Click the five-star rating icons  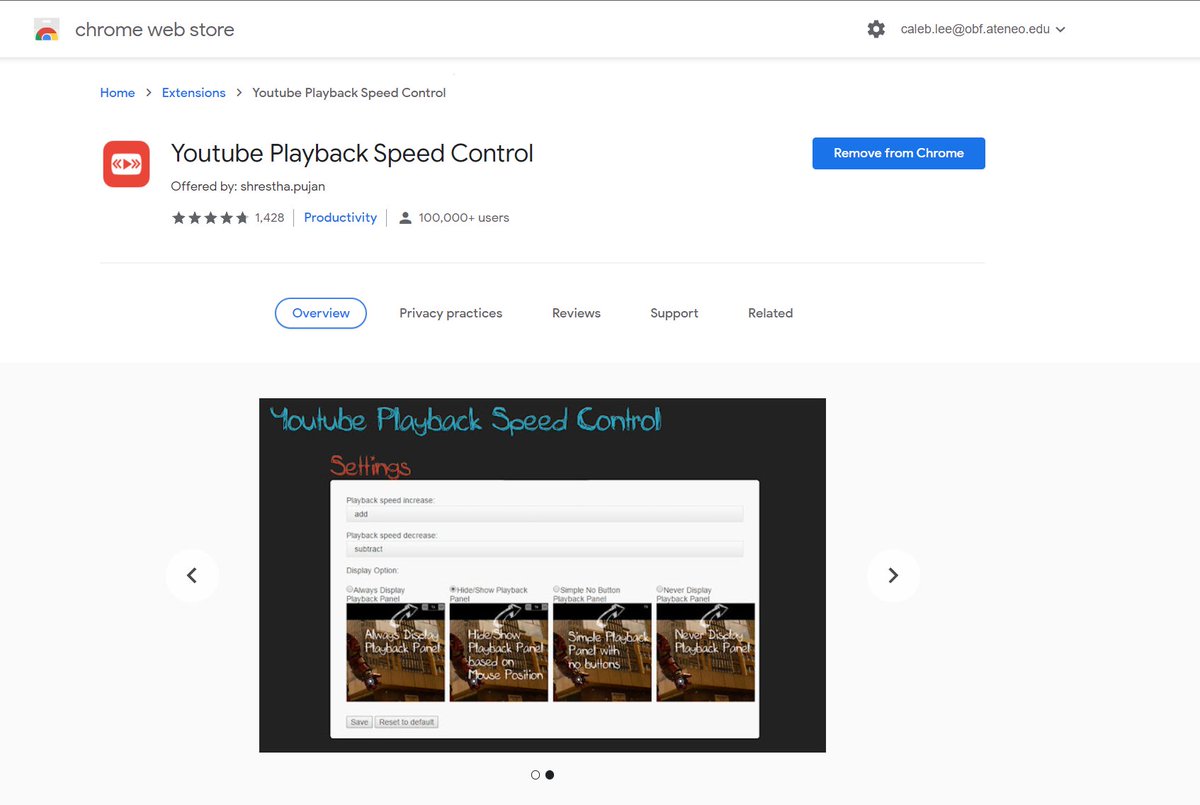(210, 217)
